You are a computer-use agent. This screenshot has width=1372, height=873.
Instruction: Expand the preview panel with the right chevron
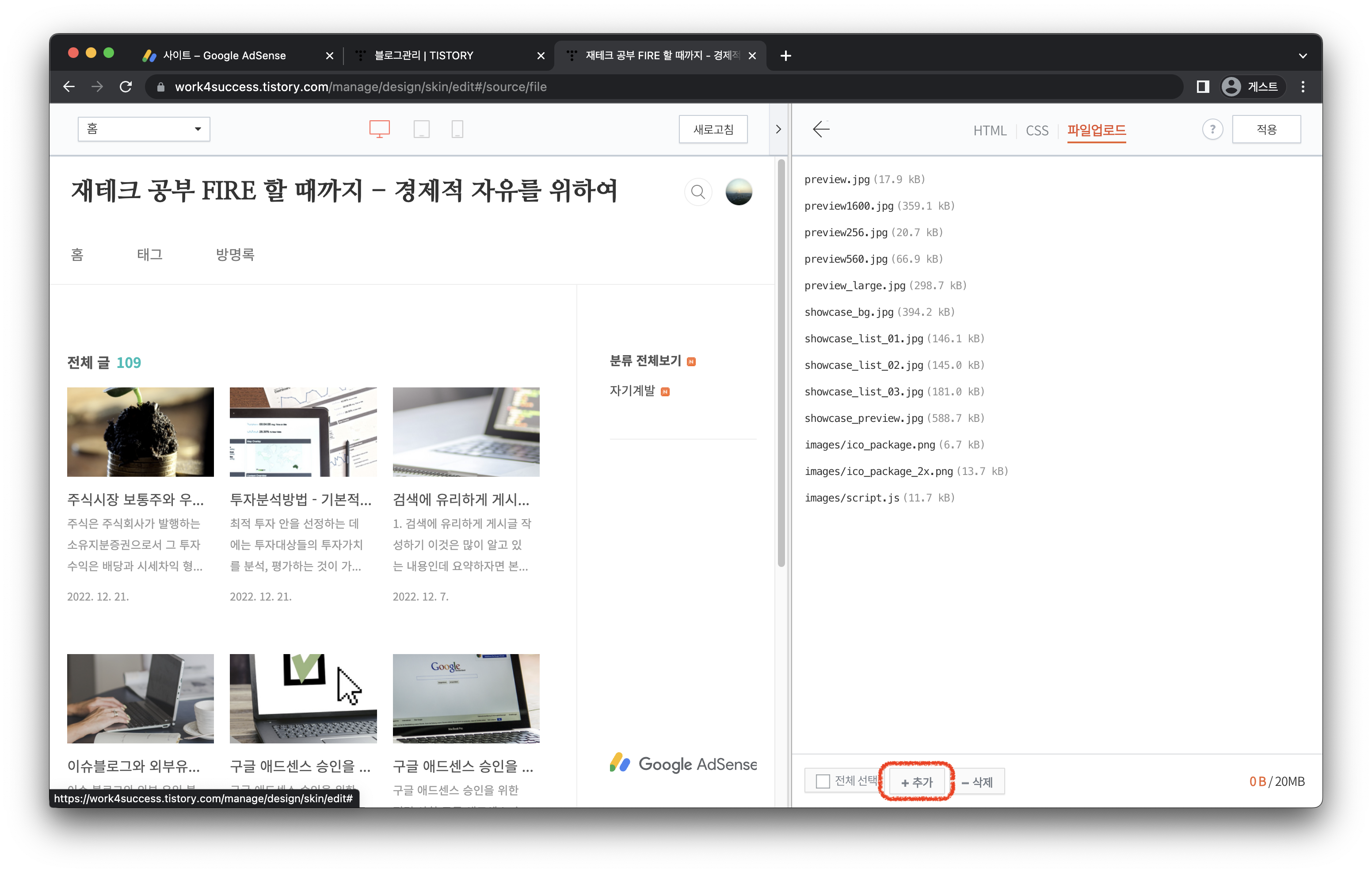coord(778,129)
